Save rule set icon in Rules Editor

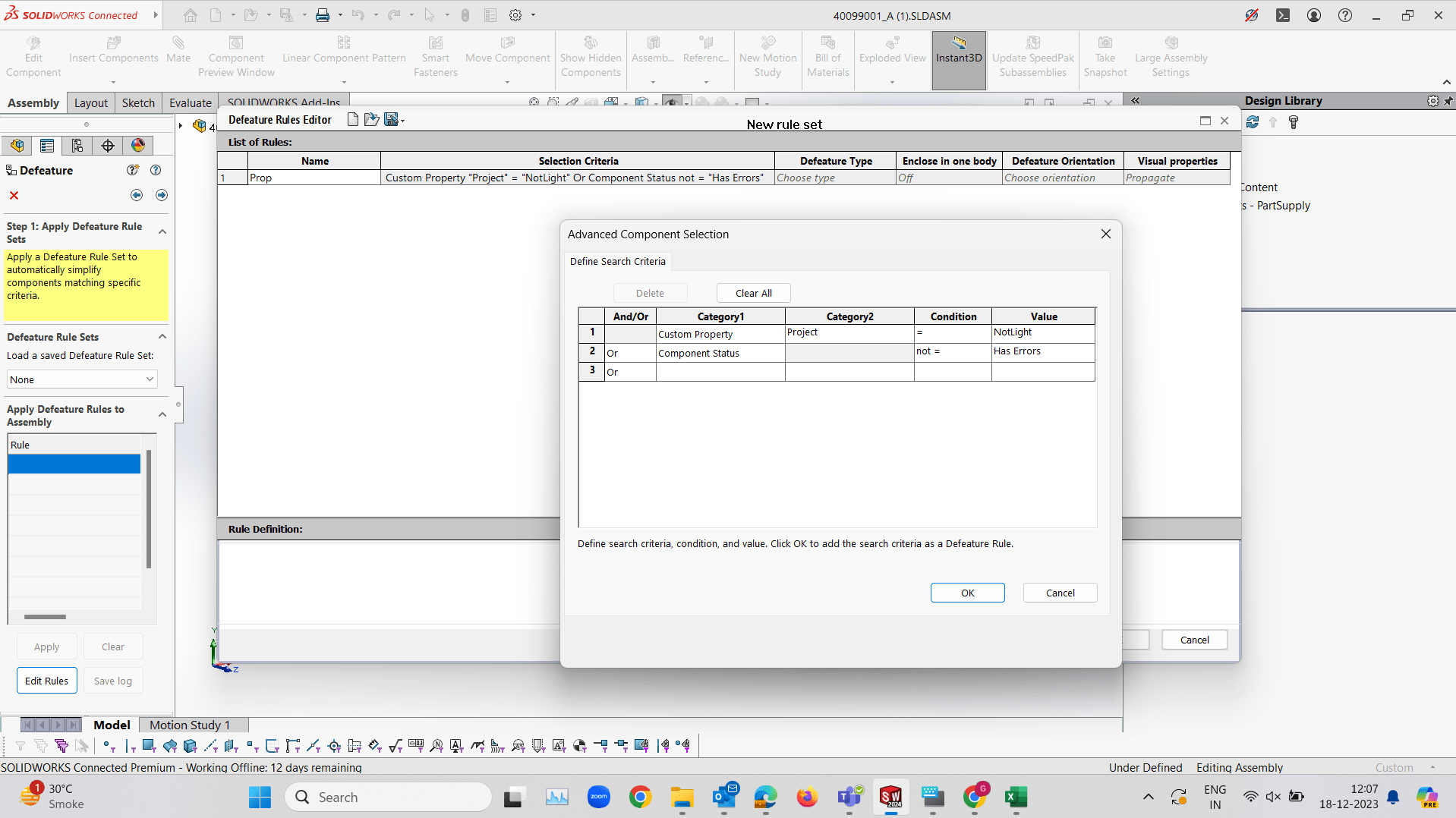click(391, 119)
